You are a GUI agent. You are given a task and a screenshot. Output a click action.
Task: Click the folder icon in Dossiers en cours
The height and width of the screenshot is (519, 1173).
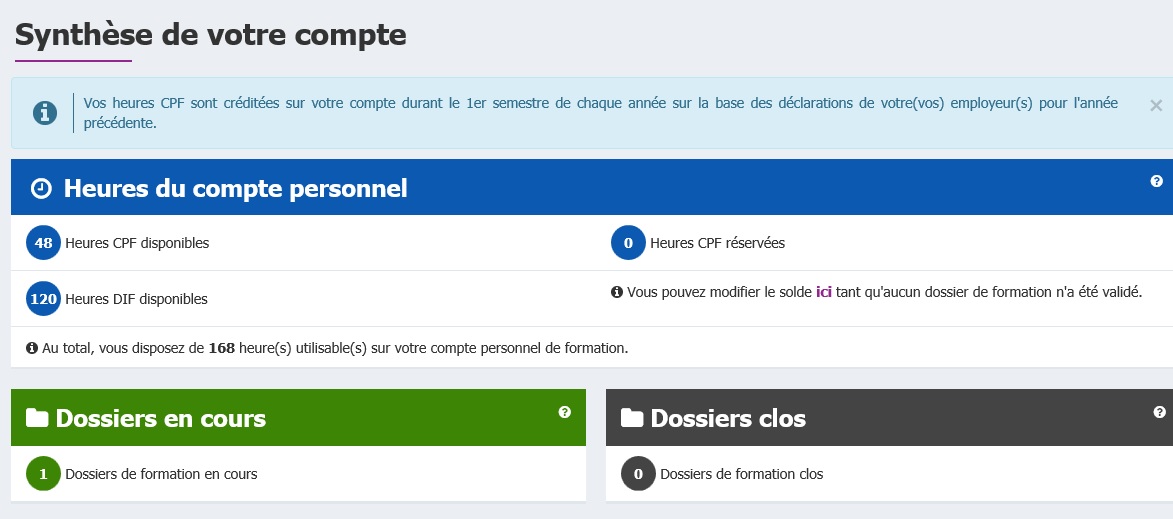(x=37, y=417)
